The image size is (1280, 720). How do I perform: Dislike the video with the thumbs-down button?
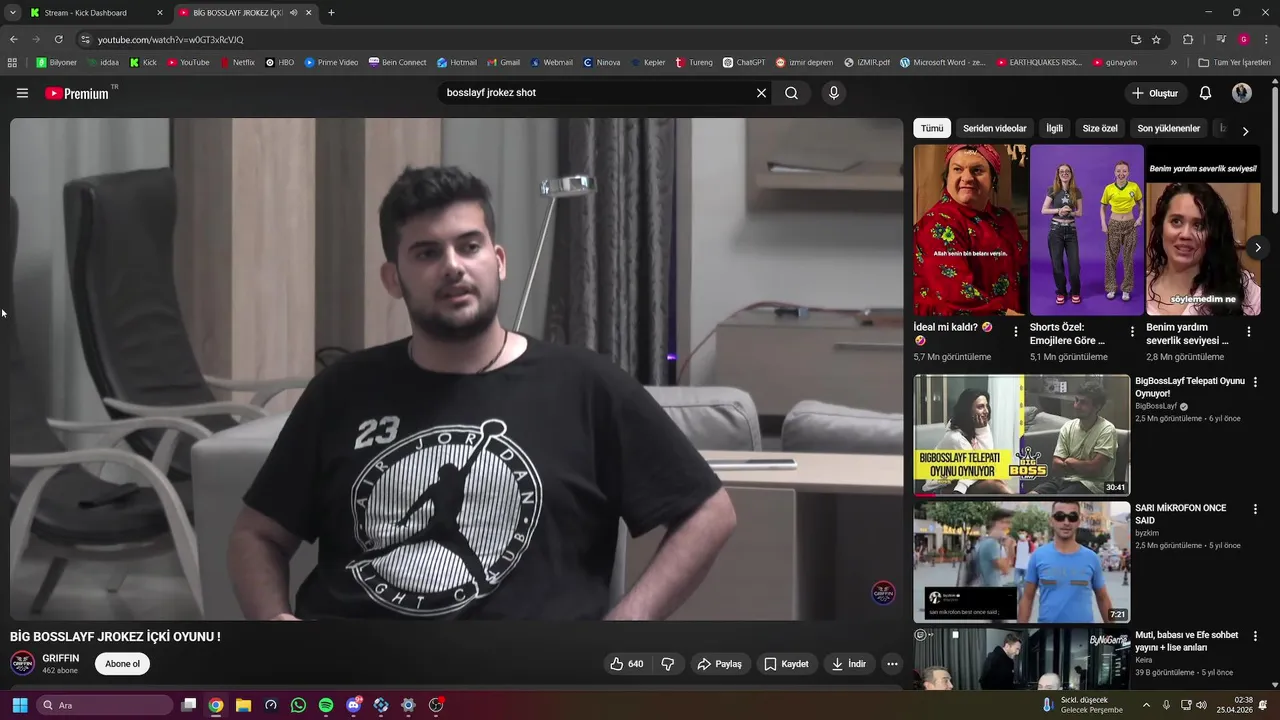667,664
